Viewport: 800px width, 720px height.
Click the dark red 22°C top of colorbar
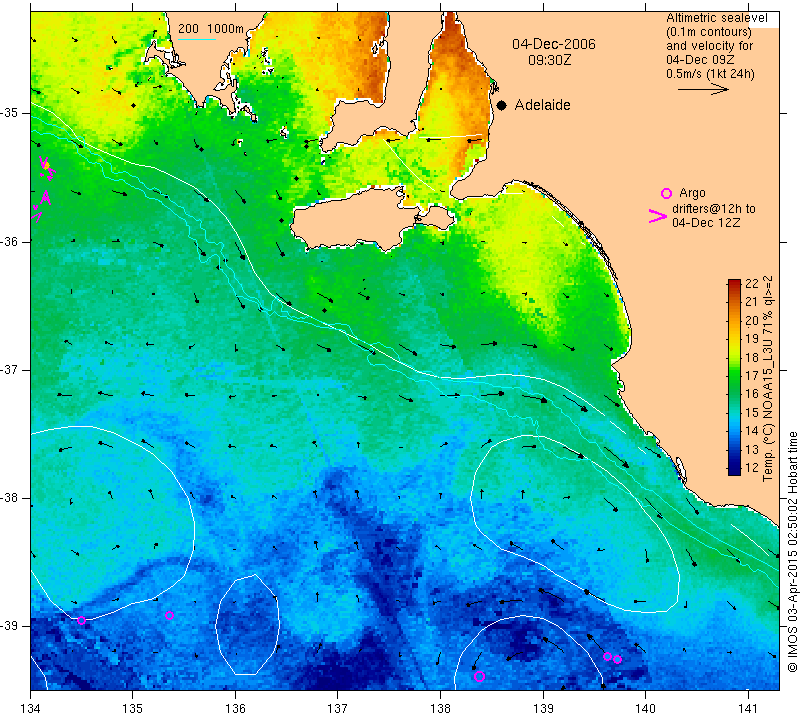click(x=734, y=283)
